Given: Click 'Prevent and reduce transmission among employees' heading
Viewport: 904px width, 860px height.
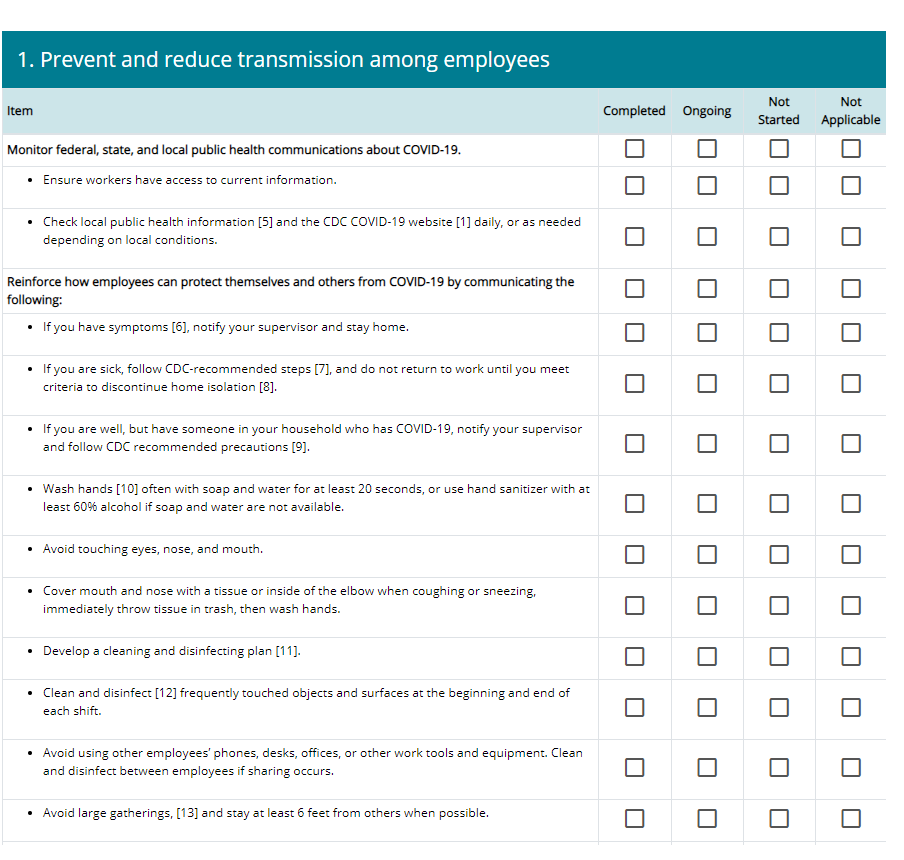Looking at the screenshot, I should coord(284,60).
